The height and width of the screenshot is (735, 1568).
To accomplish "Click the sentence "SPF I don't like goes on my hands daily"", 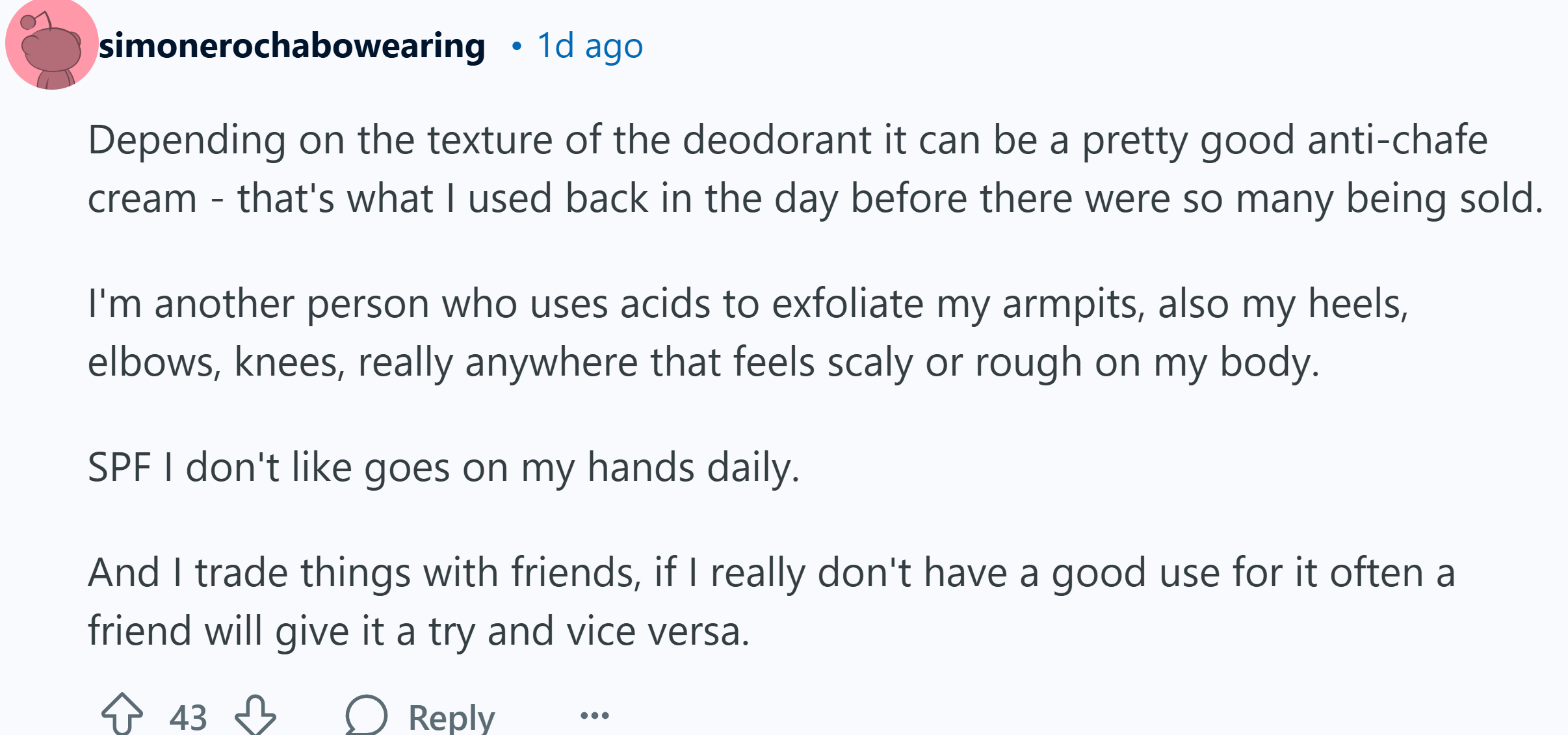I will [x=443, y=467].
